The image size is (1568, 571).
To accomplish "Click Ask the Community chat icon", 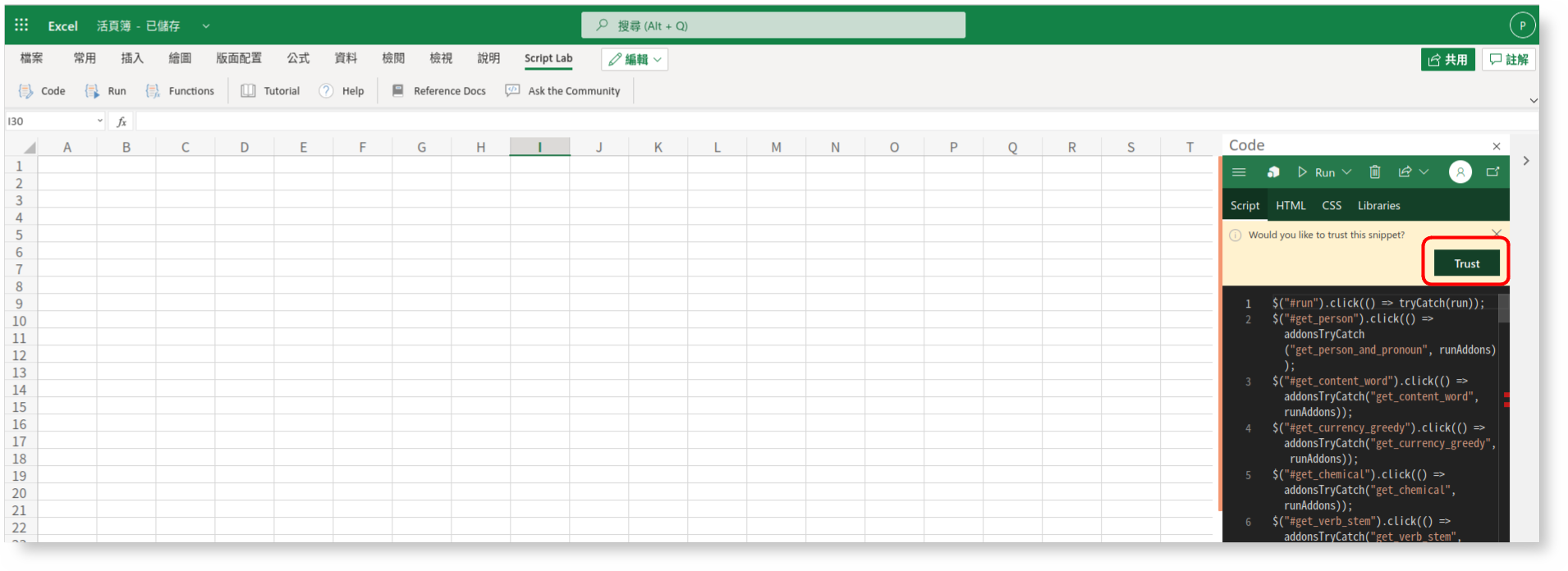I will (x=513, y=91).
